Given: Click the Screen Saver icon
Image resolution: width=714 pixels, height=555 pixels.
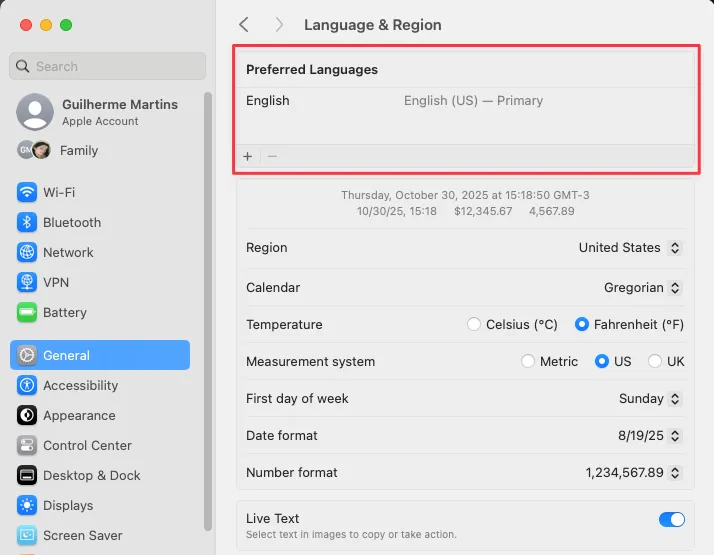Looking at the screenshot, I should [x=27, y=535].
